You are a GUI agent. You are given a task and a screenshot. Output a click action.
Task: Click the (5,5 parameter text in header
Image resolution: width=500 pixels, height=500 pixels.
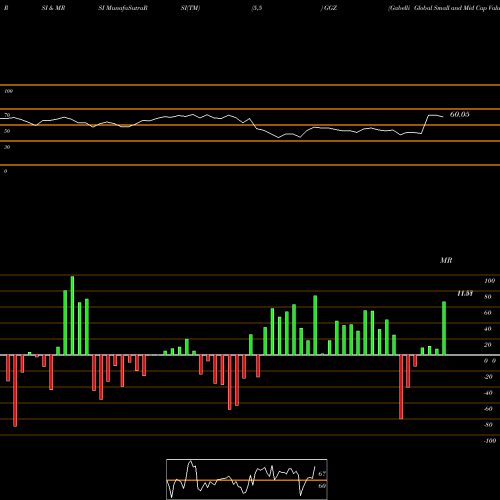coord(257,8)
